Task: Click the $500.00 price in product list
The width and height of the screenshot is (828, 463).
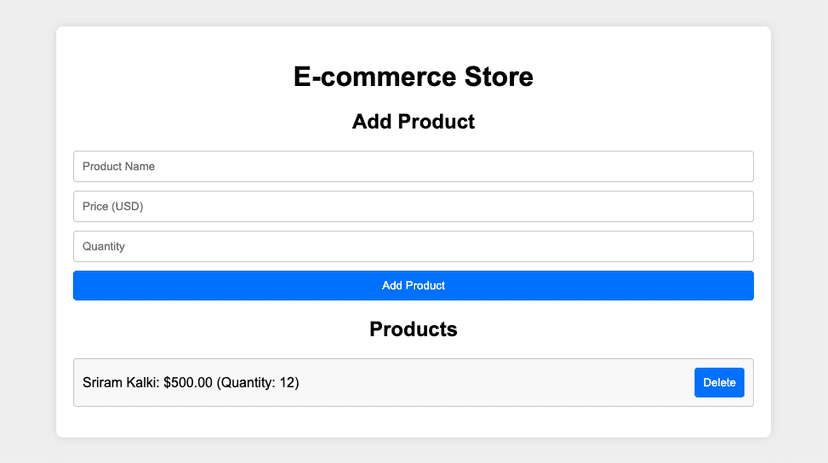Action: (x=188, y=383)
